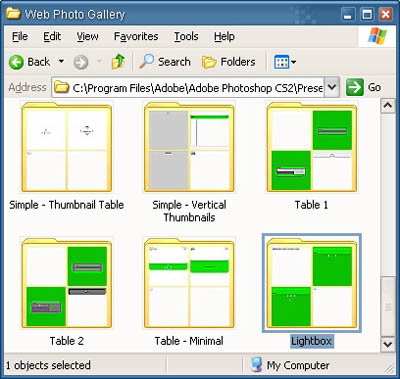This screenshot has height=379, width=400.
Task: Maximize the Web Photo Gallery window
Action: click(x=367, y=14)
